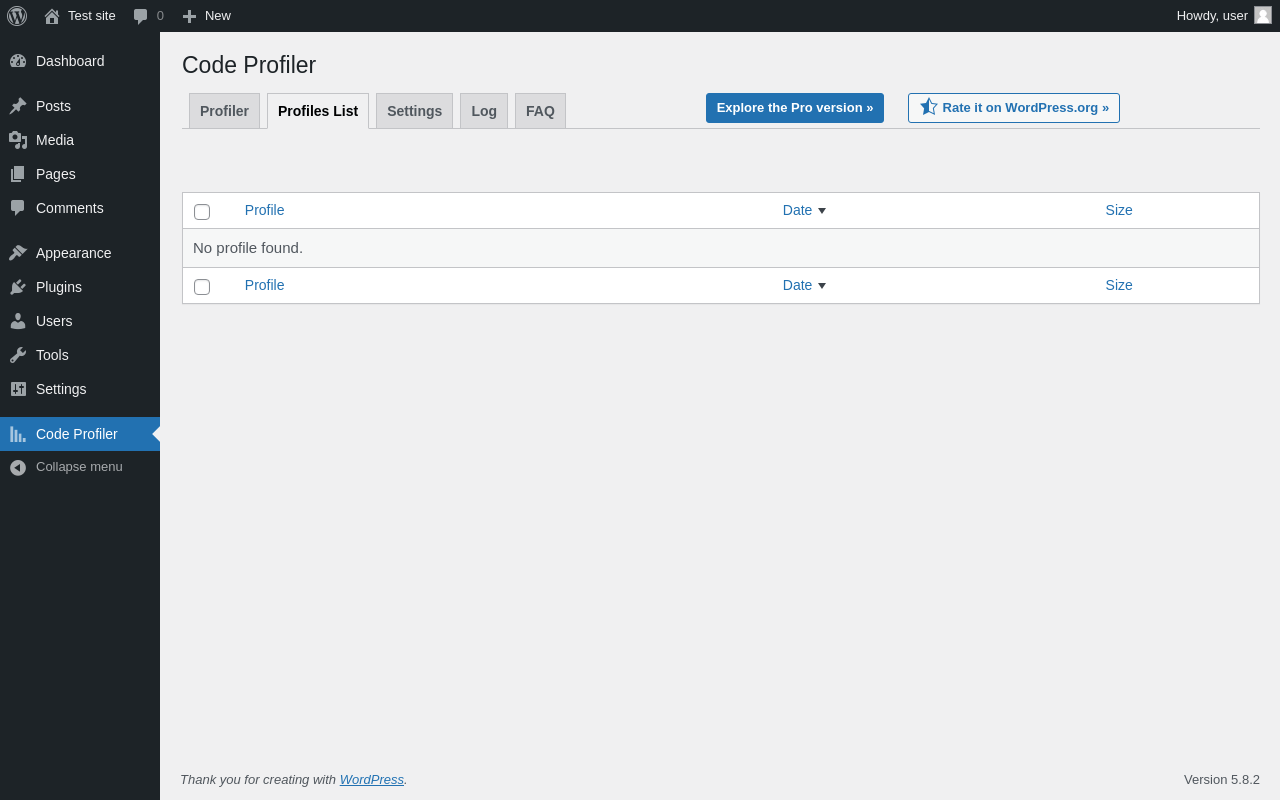Click the header Date column label
This screenshot has width=1280, height=800.
[x=798, y=210]
